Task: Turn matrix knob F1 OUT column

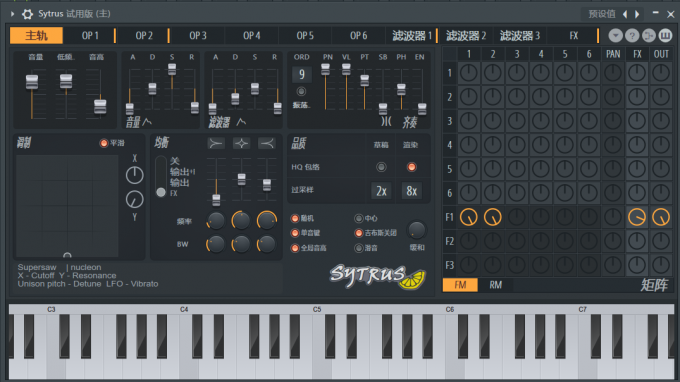Action: tap(661, 217)
